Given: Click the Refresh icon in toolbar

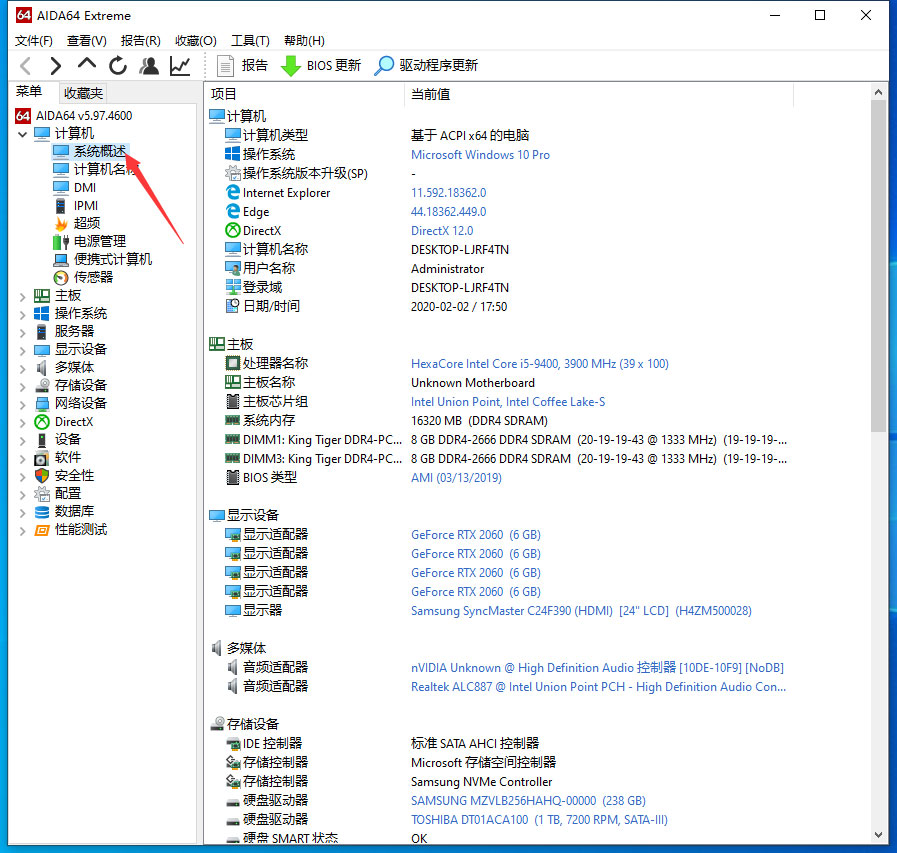Looking at the screenshot, I should (118, 66).
